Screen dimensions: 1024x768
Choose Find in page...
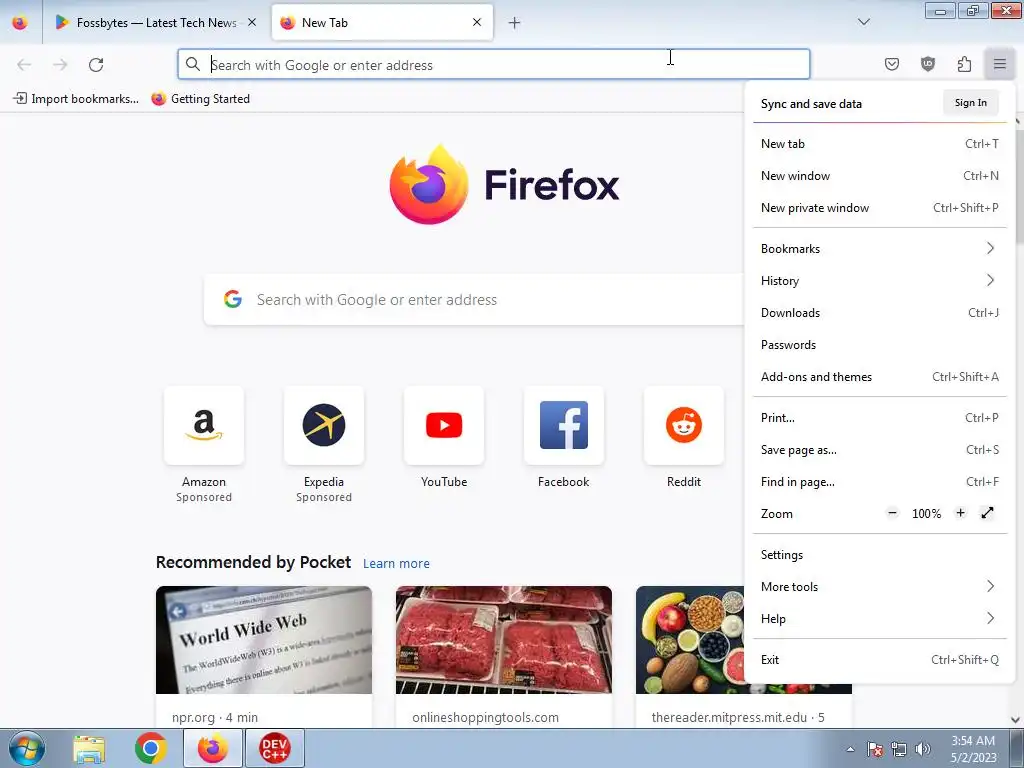[x=880, y=482]
